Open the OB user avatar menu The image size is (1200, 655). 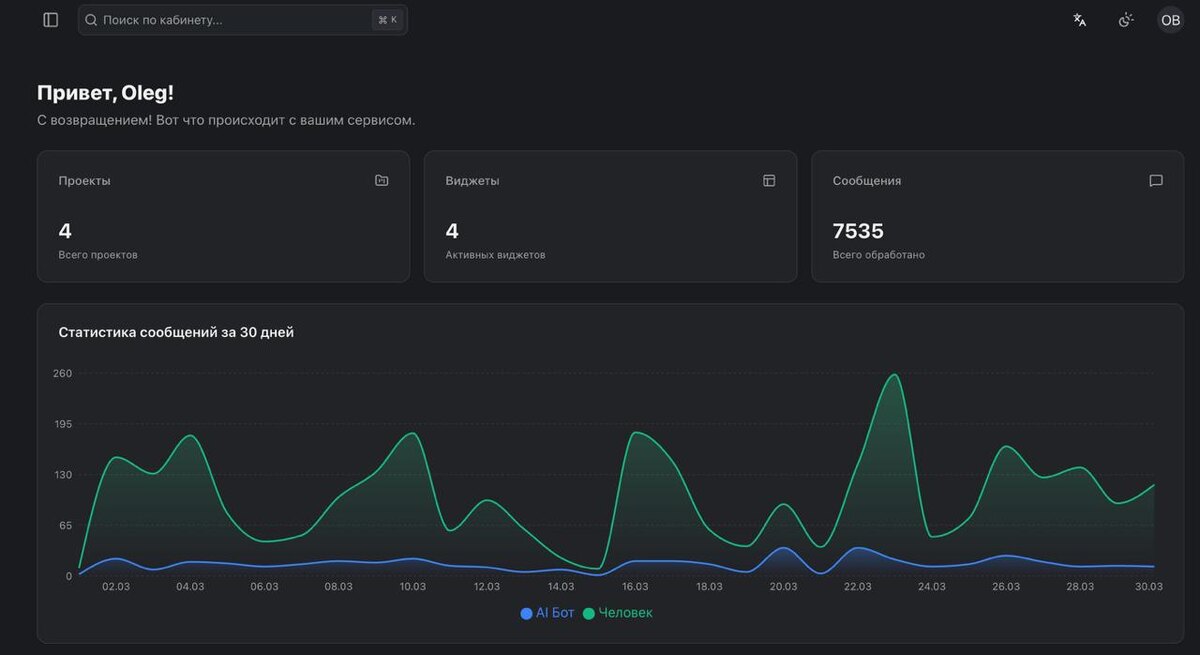click(x=1170, y=20)
